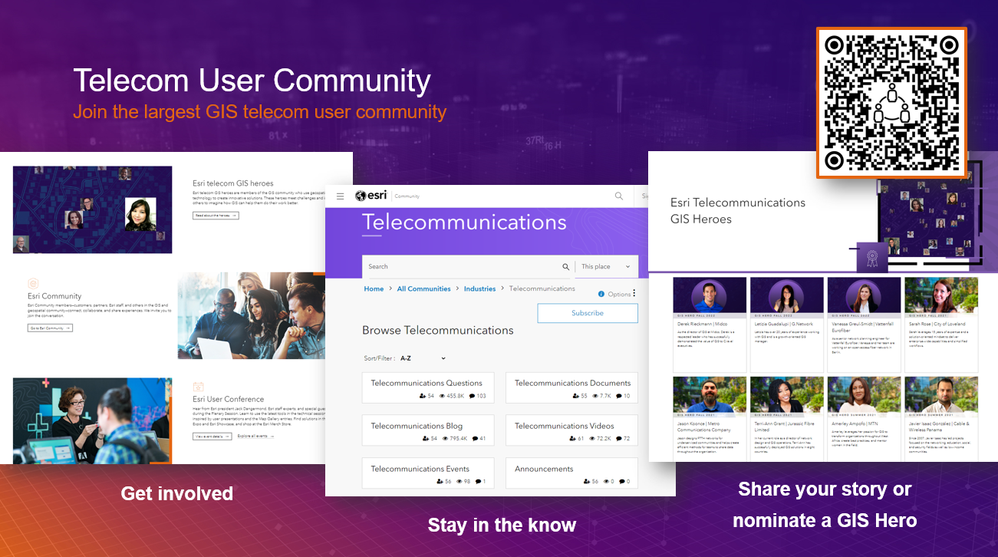The height and width of the screenshot is (557, 998).
Task: Click the Telecommunications breadcrumb text
Action: pos(542,288)
